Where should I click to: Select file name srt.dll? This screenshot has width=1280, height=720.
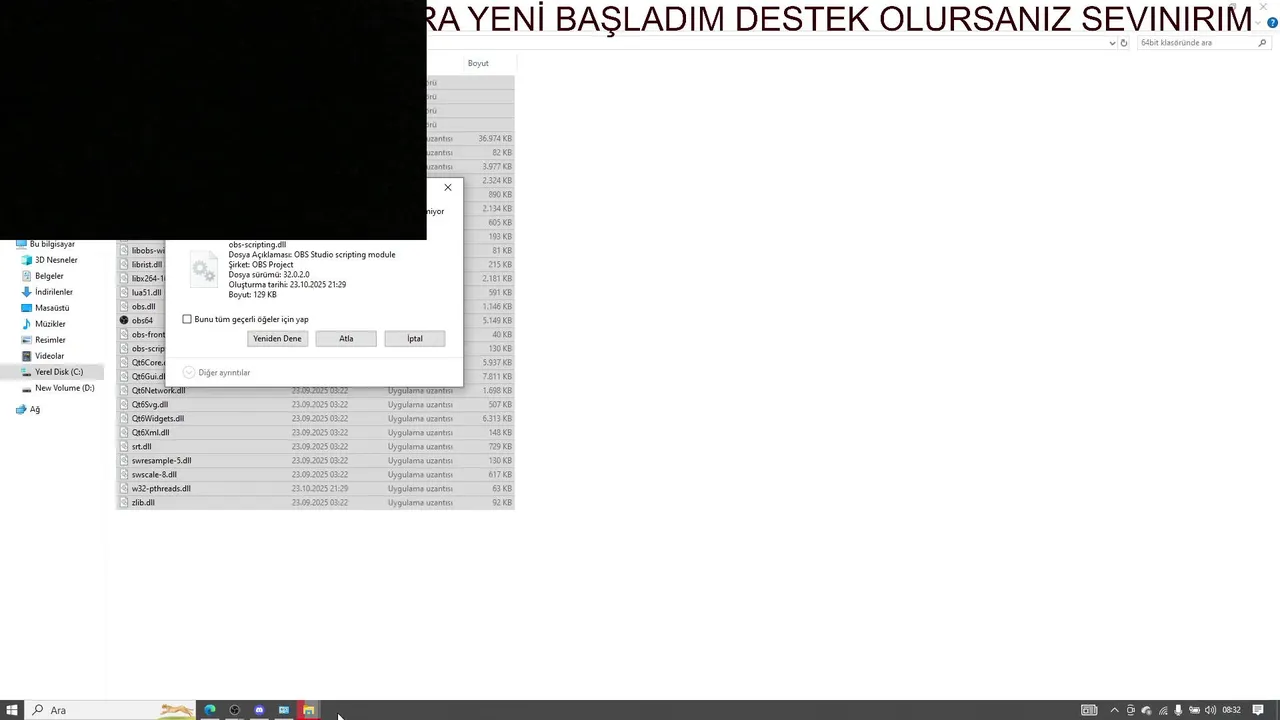[x=142, y=447]
